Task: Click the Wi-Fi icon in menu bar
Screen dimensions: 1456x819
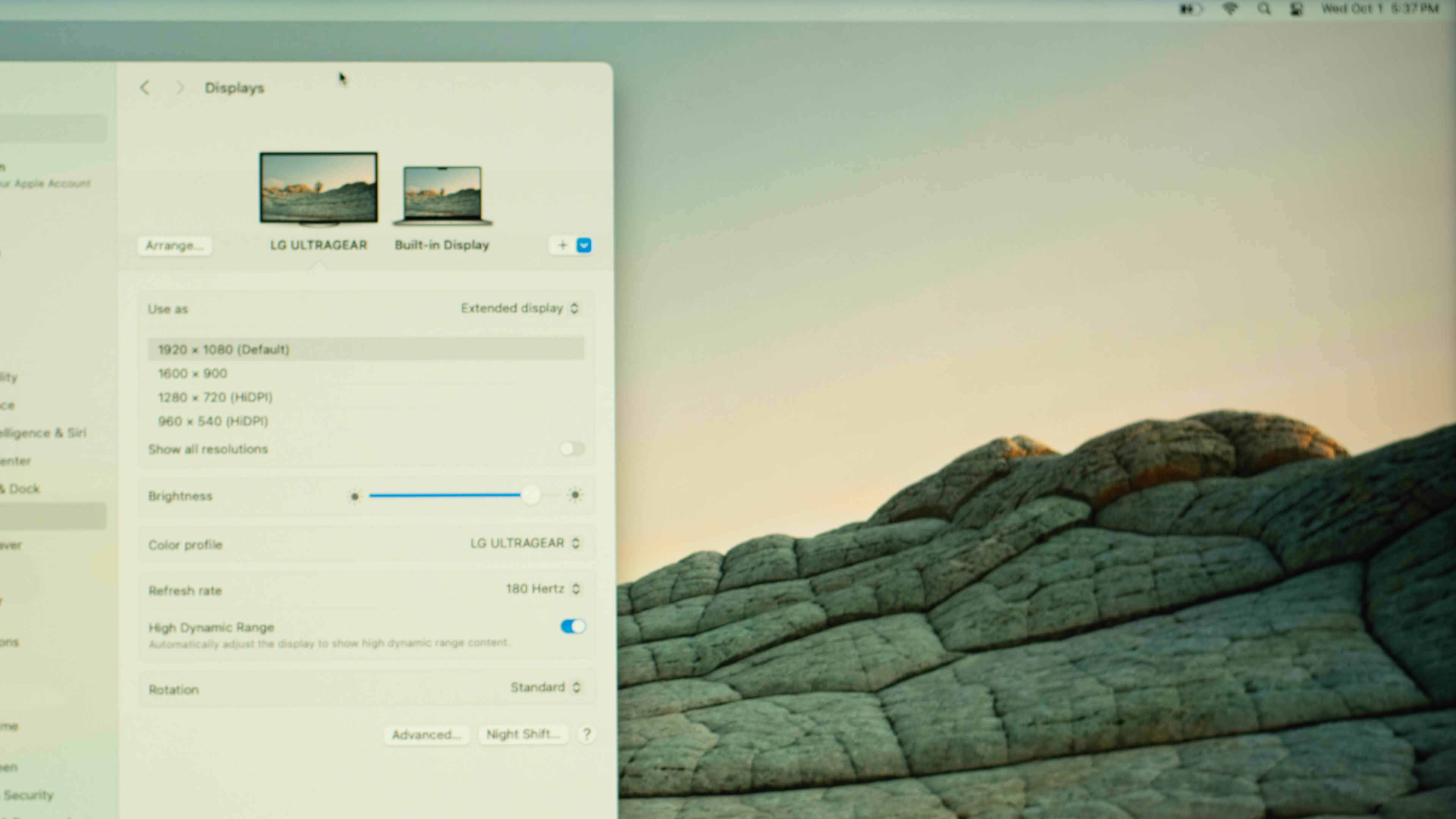Action: [1230, 9]
